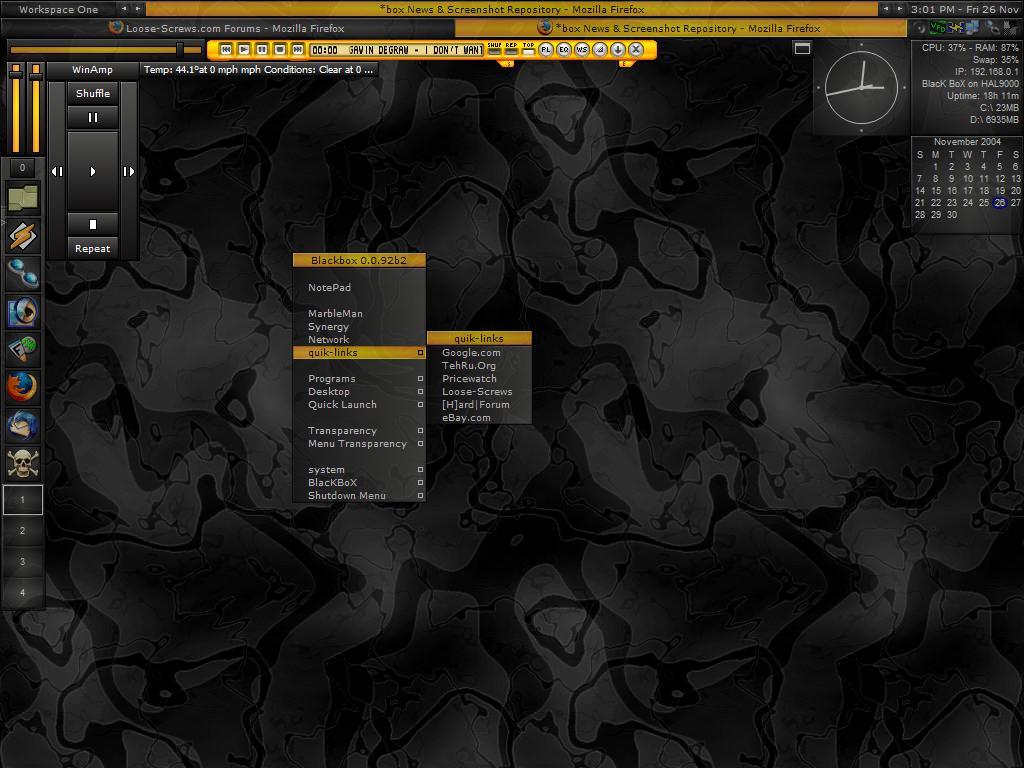The image size is (1024, 768).
Task: Open the Google.com quick link
Action: tap(479, 353)
